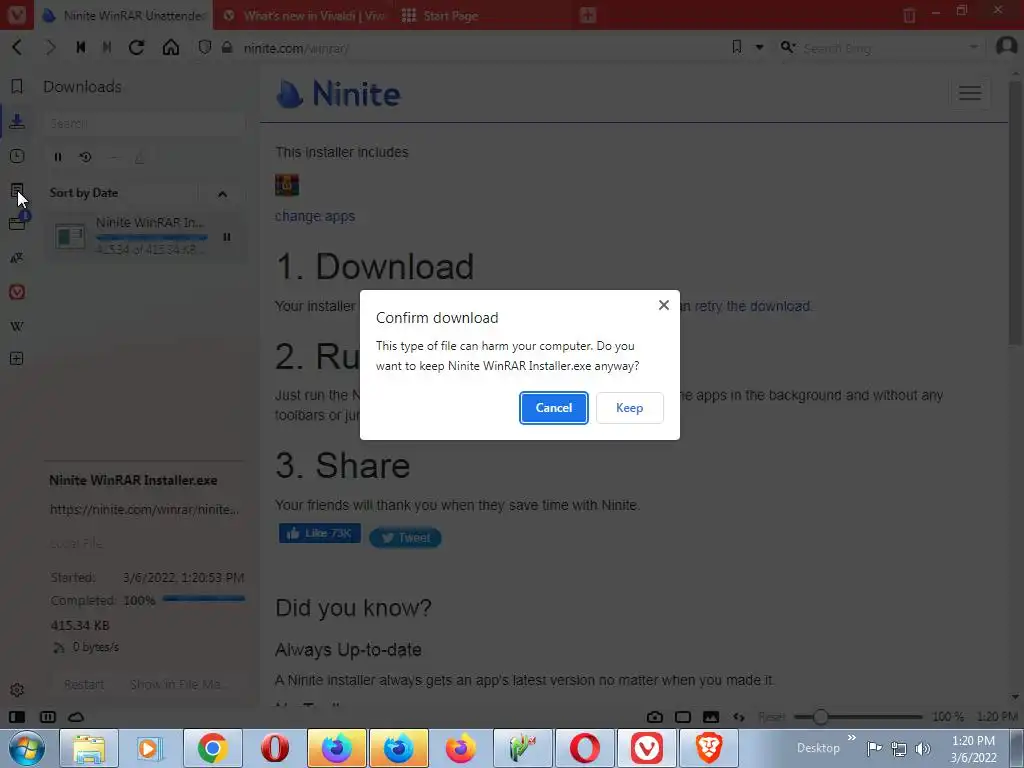Open the search engine dropdown arrow
This screenshot has height=768, width=1024.
(x=973, y=47)
